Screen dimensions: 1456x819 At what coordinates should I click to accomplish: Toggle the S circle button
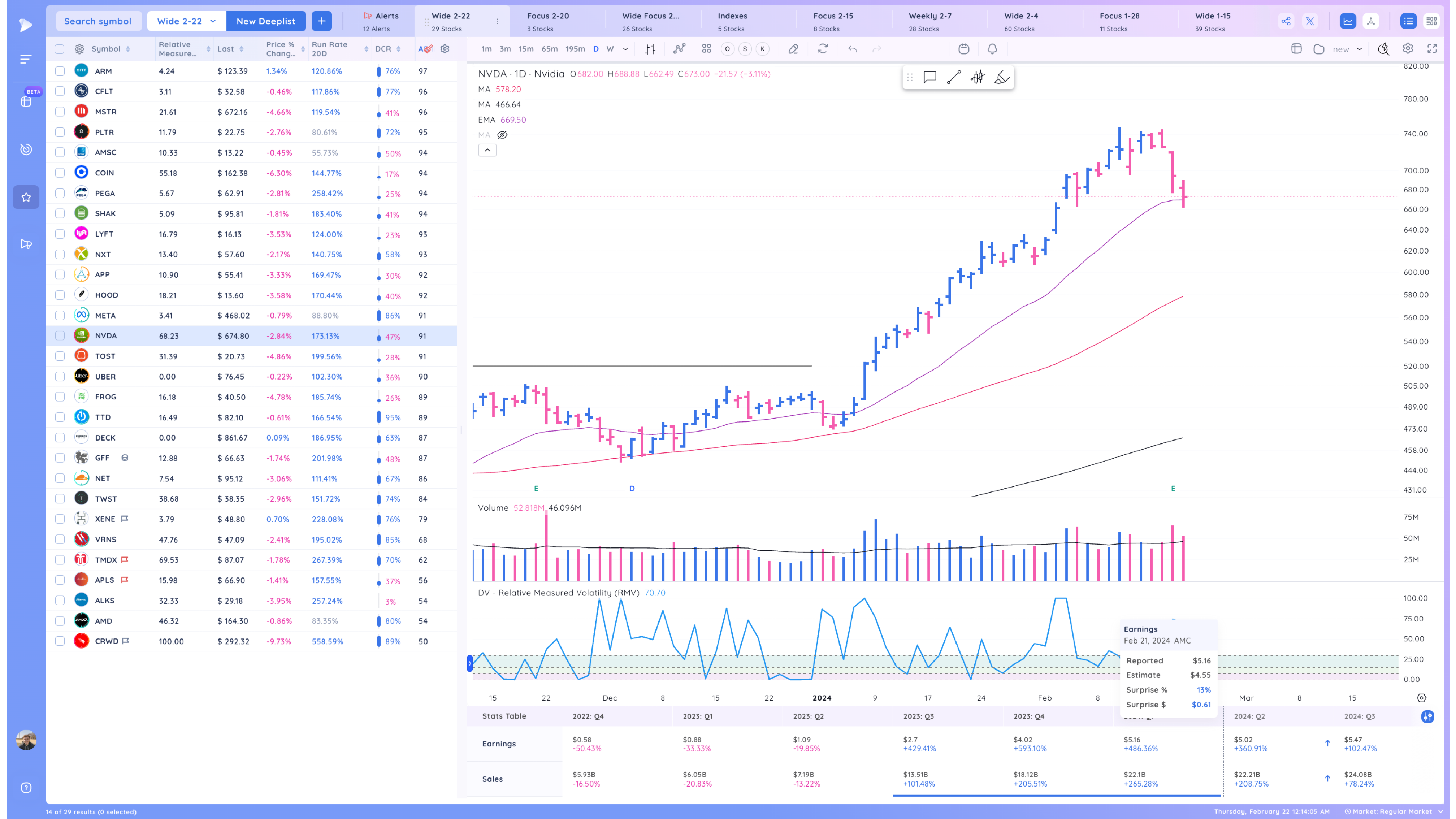point(745,49)
